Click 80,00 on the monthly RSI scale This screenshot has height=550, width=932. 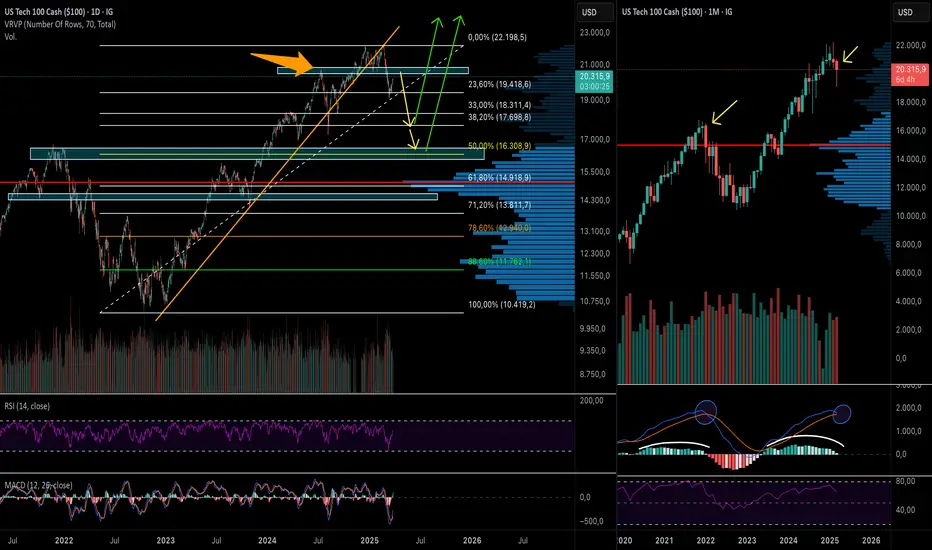[905, 482]
